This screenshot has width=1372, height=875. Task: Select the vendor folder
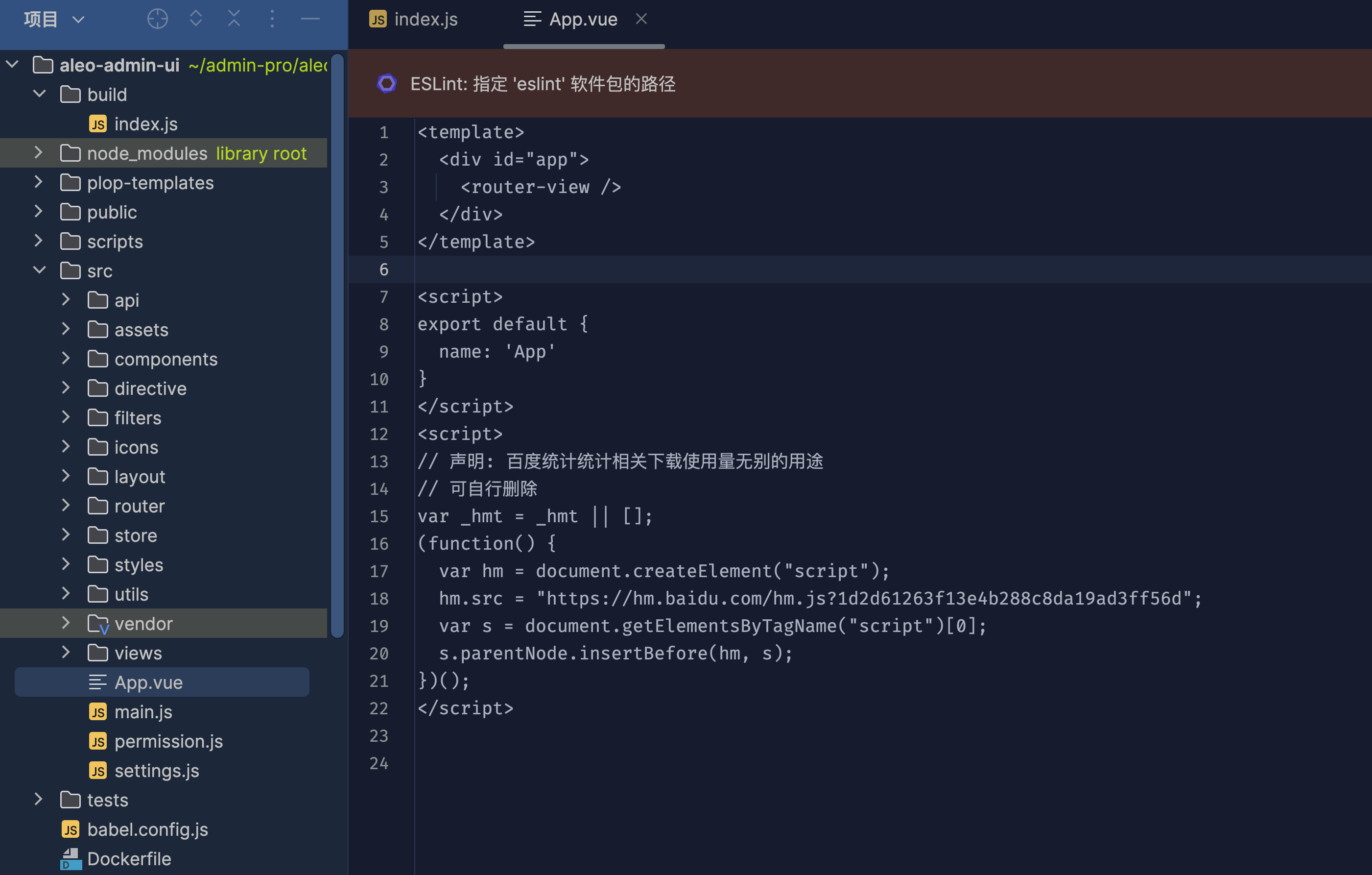click(x=143, y=623)
